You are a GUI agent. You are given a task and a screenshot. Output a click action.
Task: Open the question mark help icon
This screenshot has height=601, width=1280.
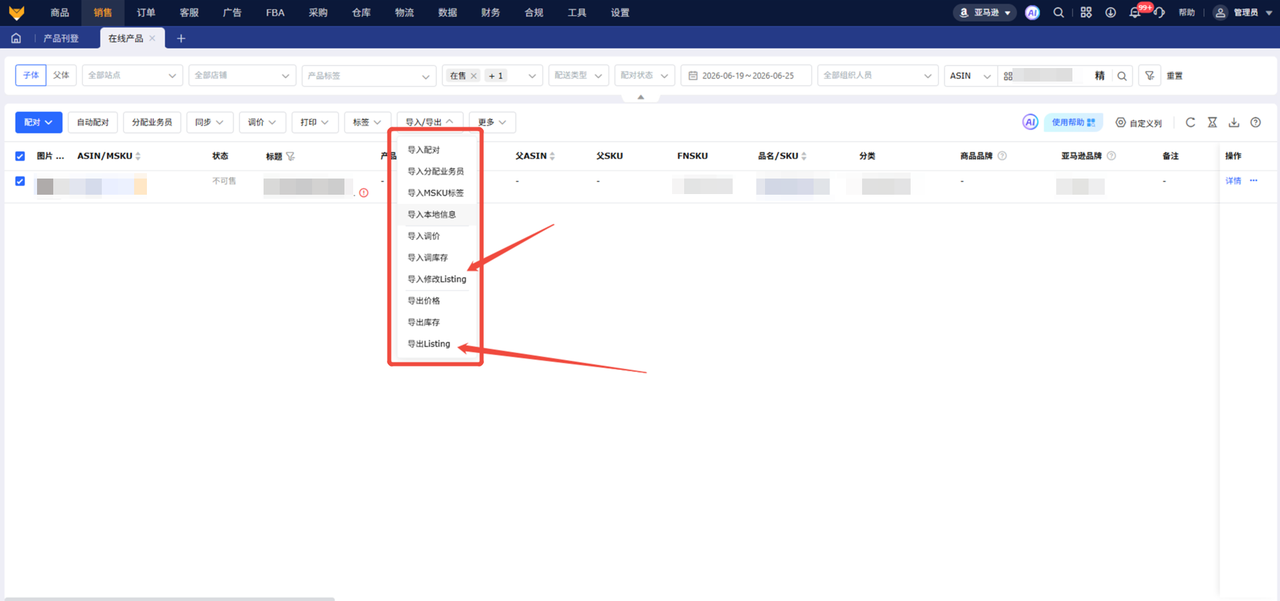(x=1256, y=122)
